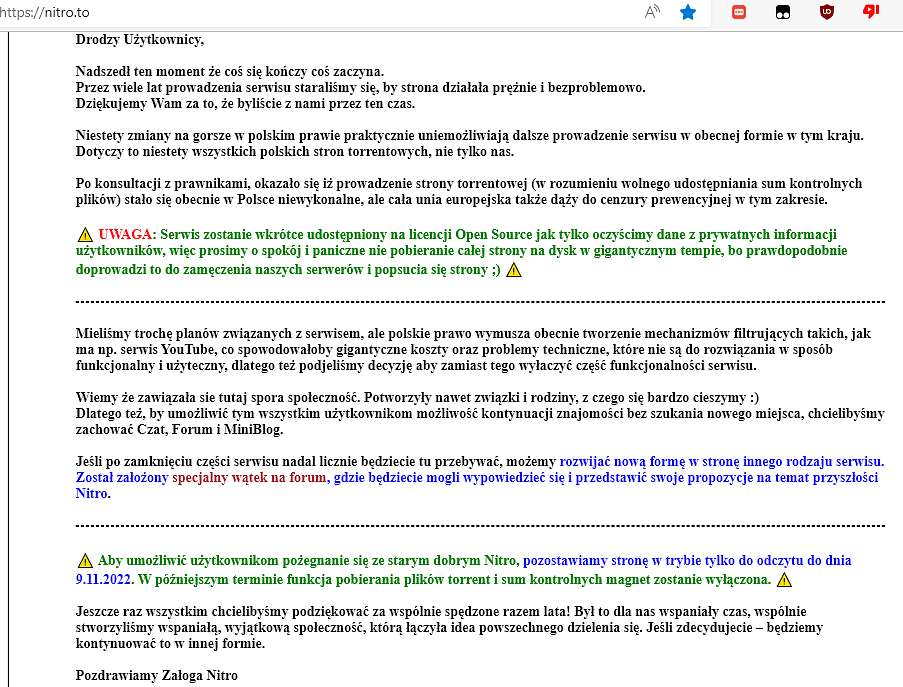This screenshot has width=903, height=687.
Task: Click the warning icon before UWAGA
Action: pos(85,234)
